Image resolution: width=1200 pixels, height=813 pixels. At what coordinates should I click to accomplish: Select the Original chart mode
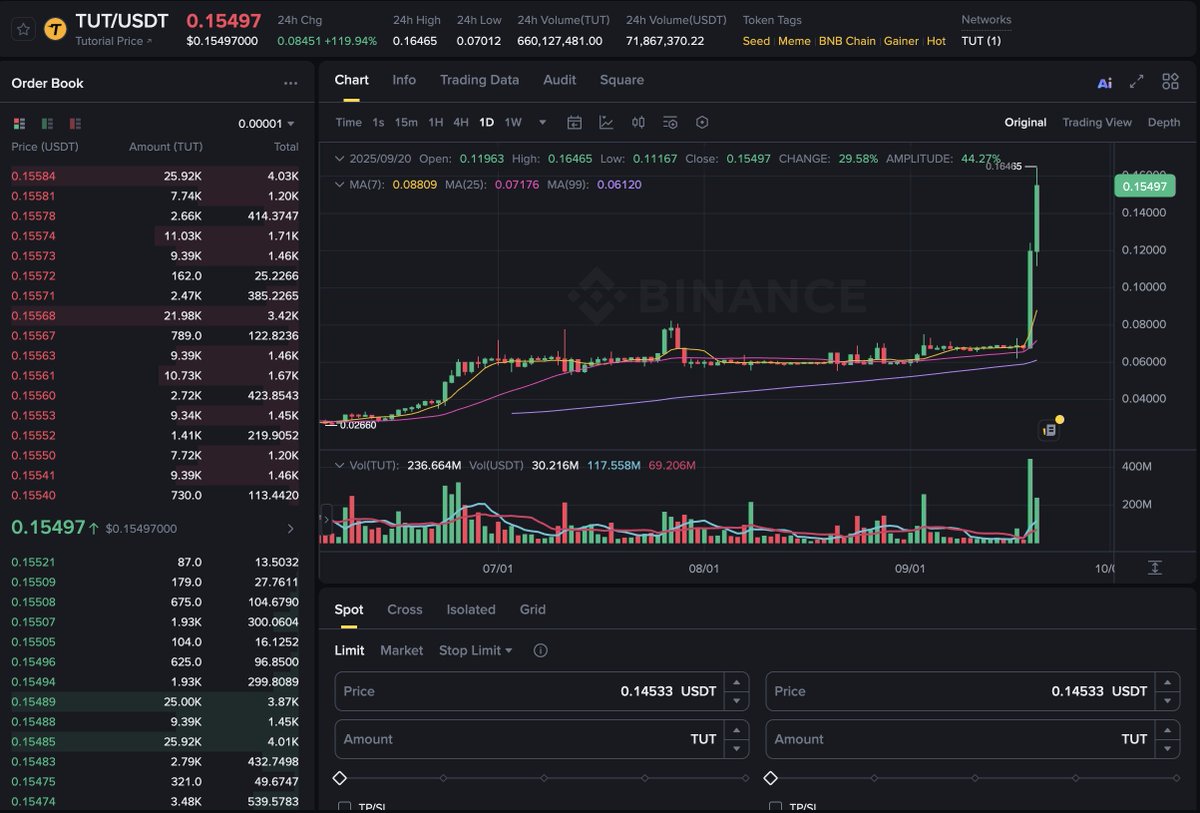1025,122
